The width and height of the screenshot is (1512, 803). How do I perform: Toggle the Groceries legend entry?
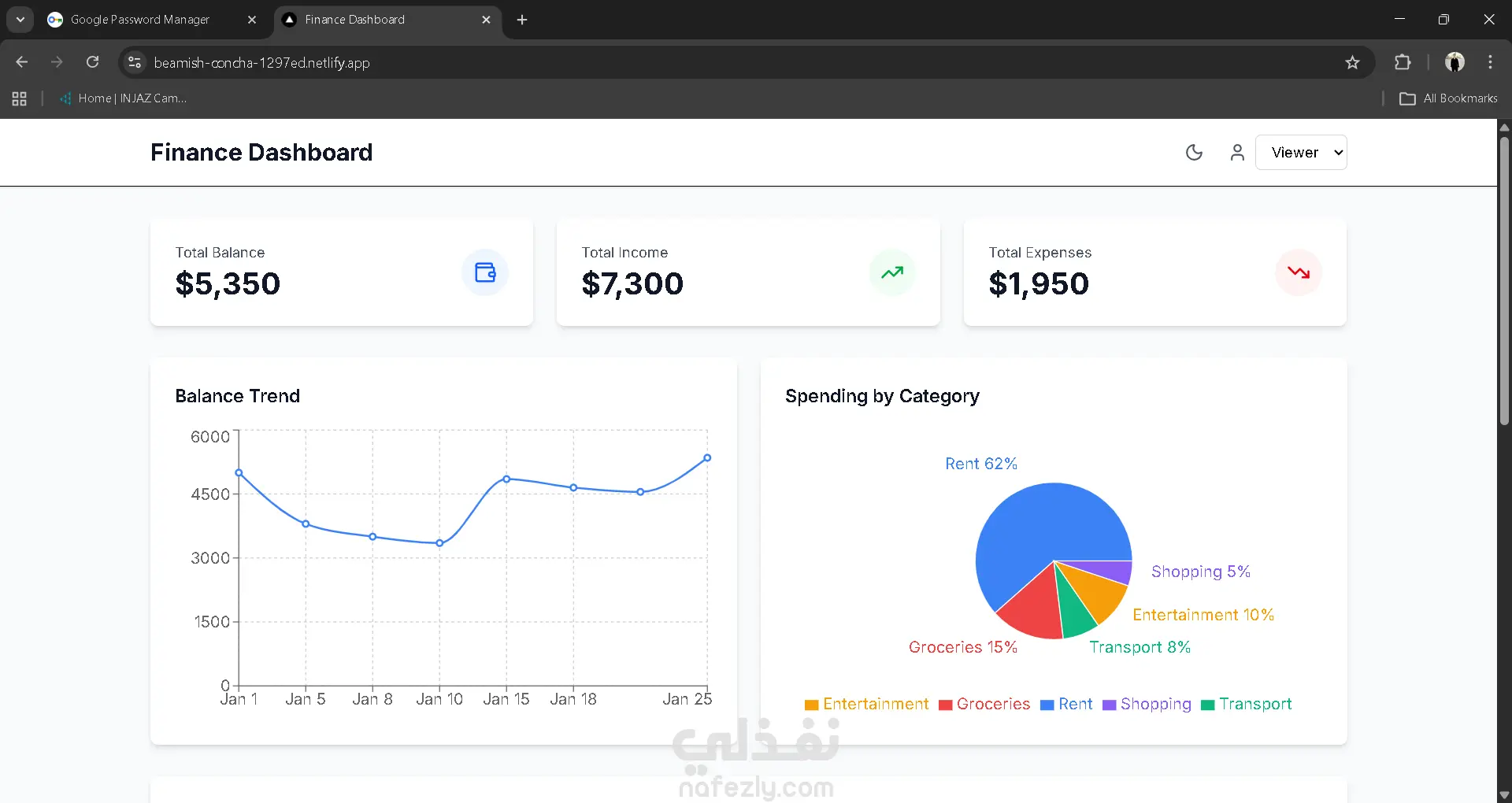(x=984, y=704)
